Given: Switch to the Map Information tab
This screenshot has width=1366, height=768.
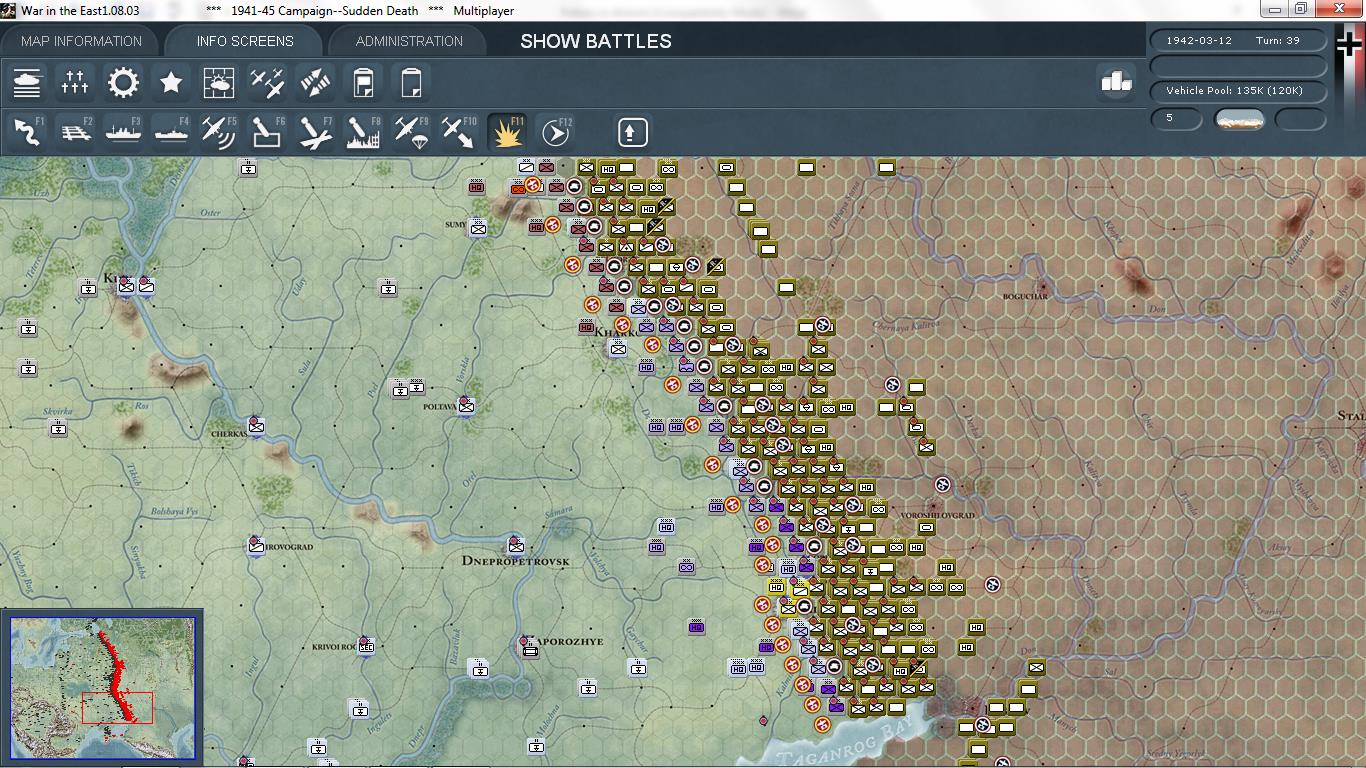Looking at the screenshot, I should pyautogui.click(x=81, y=41).
